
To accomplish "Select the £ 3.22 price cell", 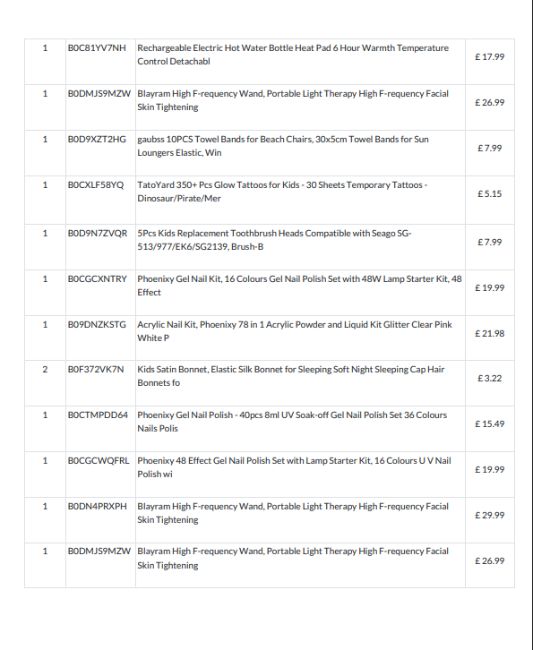I will pyautogui.click(x=489, y=378).
